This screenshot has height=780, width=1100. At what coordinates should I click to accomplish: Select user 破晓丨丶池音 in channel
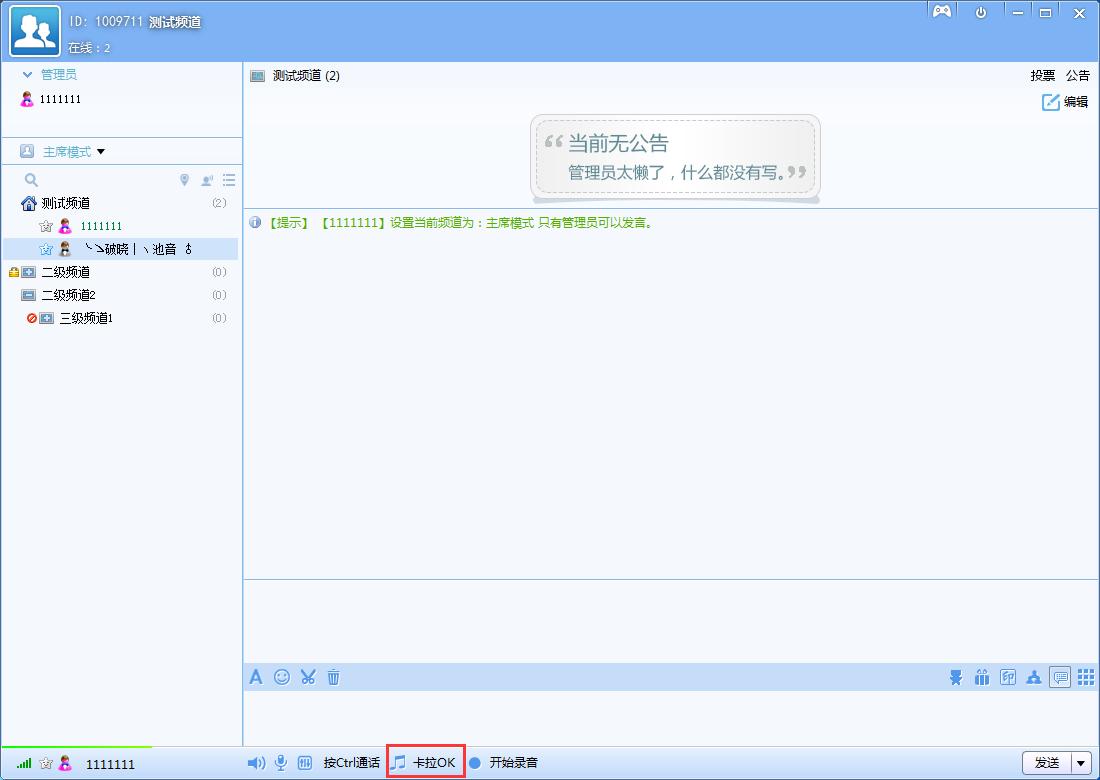tap(138, 248)
